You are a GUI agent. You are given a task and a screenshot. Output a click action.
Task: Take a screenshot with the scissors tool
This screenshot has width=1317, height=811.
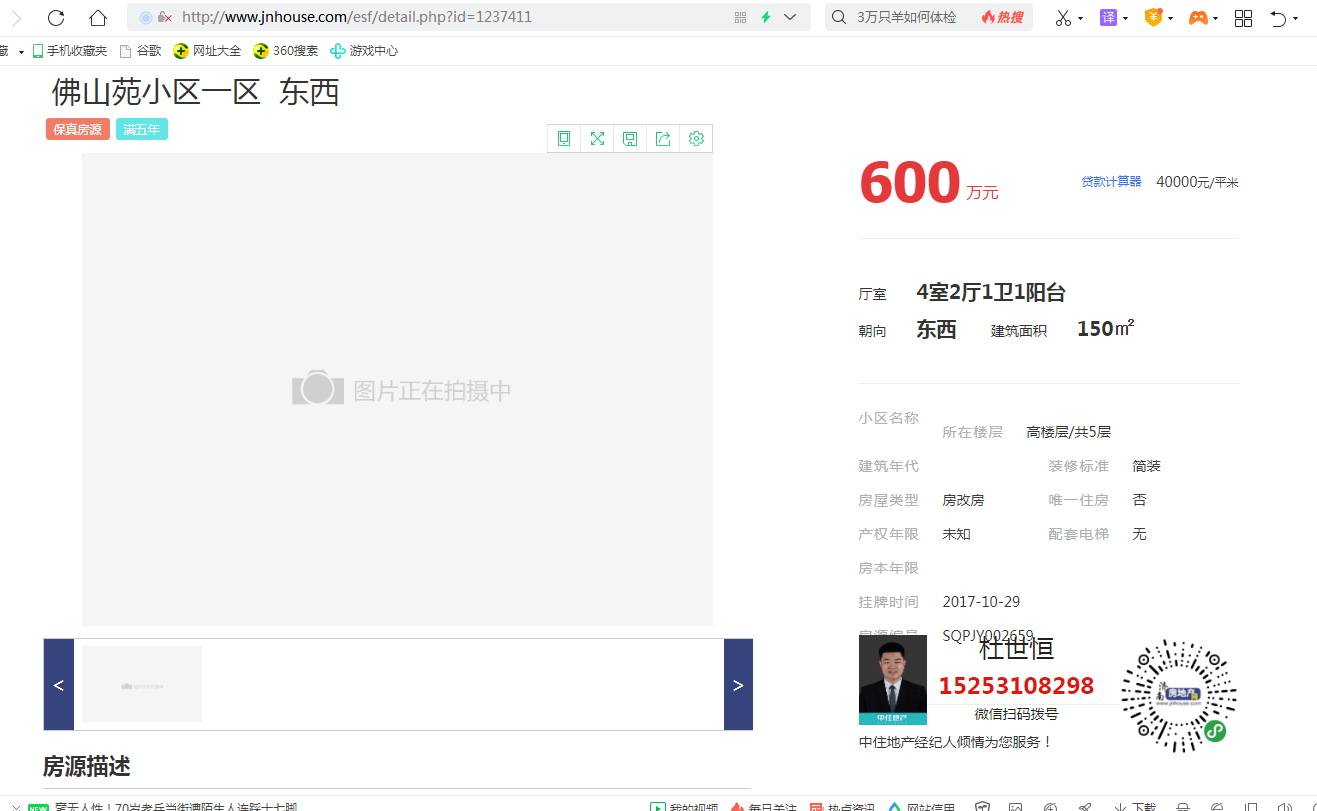pyautogui.click(x=1063, y=17)
